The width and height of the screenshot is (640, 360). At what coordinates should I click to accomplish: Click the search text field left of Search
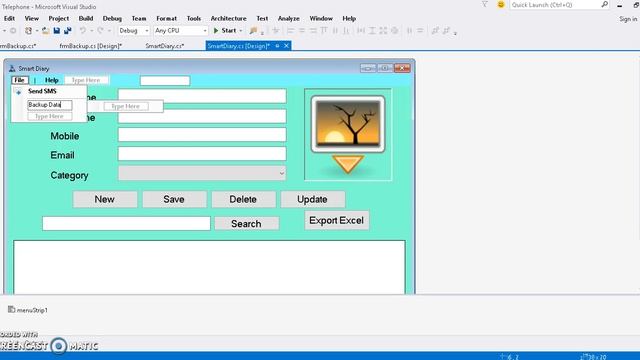coord(126,223)
